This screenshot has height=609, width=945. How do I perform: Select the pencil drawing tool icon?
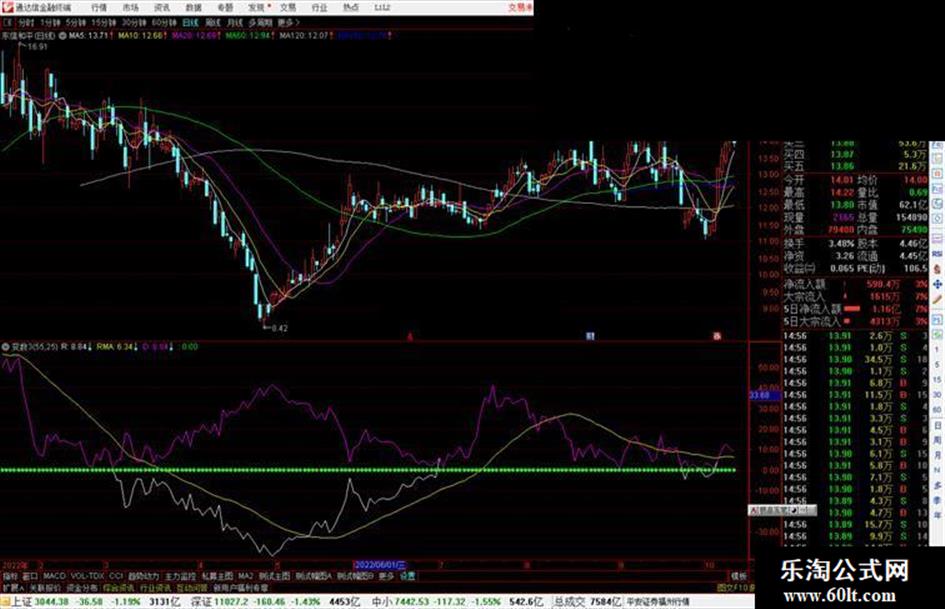pos(937,298)
